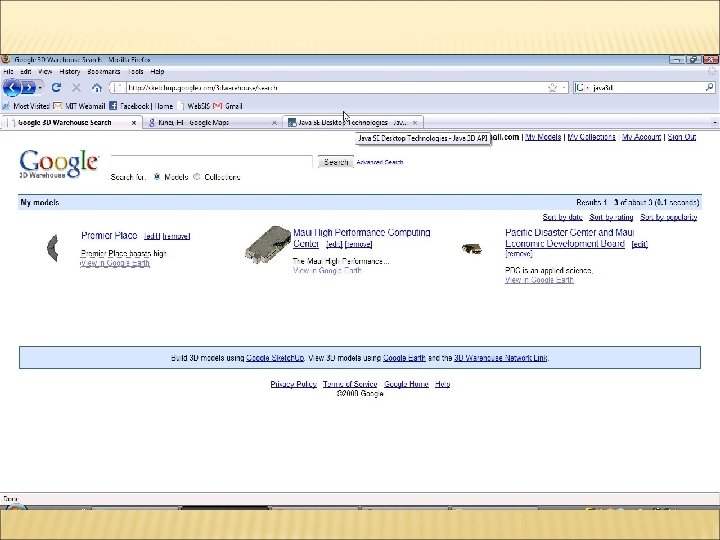
Task: Click the browser Forward arrow button
Action: (x=28, y=87)
